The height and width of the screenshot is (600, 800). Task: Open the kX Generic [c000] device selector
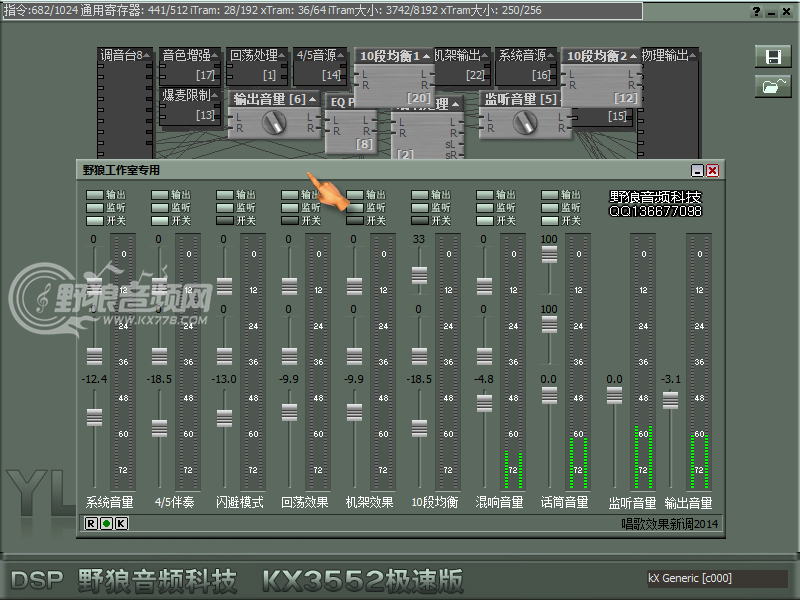[717, 578]
